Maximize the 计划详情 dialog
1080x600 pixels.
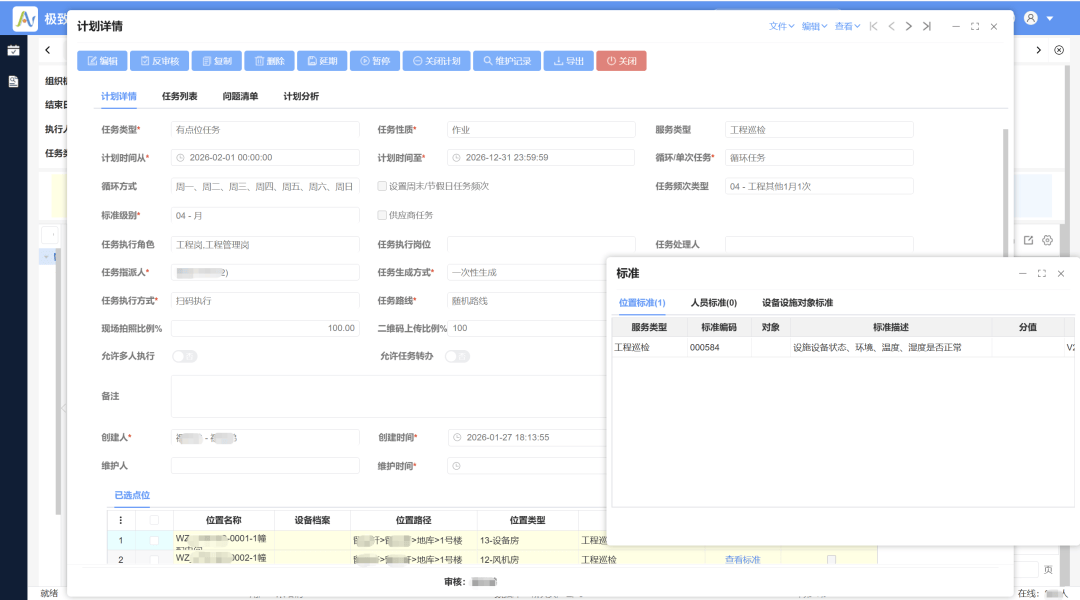click(x=975, y=26)
